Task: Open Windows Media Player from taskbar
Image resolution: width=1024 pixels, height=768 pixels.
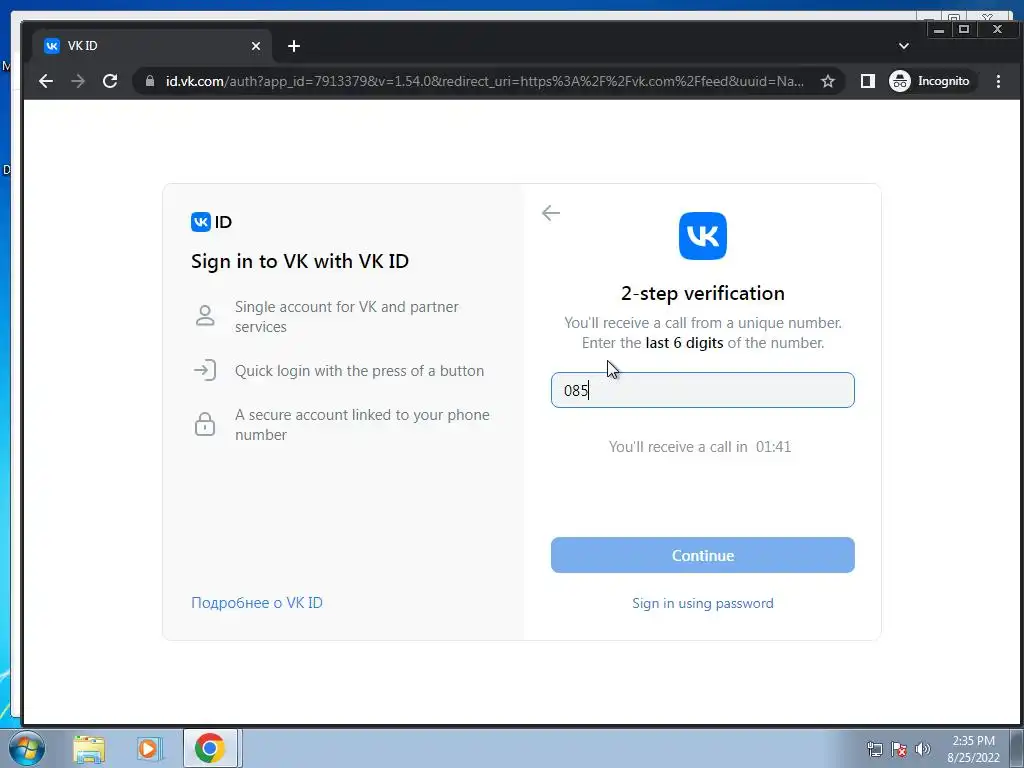Action: [x=149, y=749]
